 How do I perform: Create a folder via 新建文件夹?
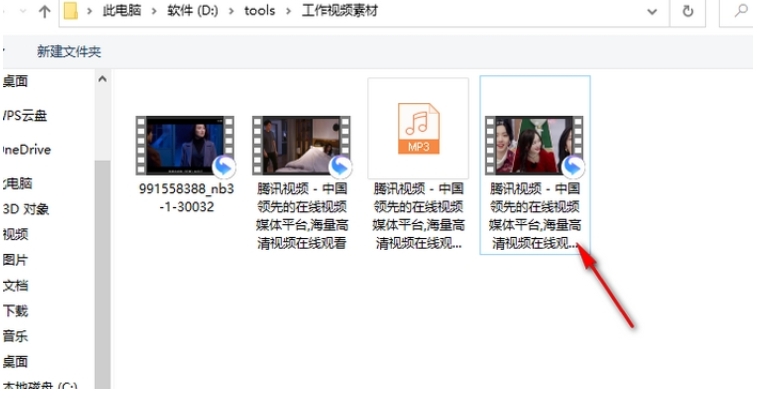[69, 51]
